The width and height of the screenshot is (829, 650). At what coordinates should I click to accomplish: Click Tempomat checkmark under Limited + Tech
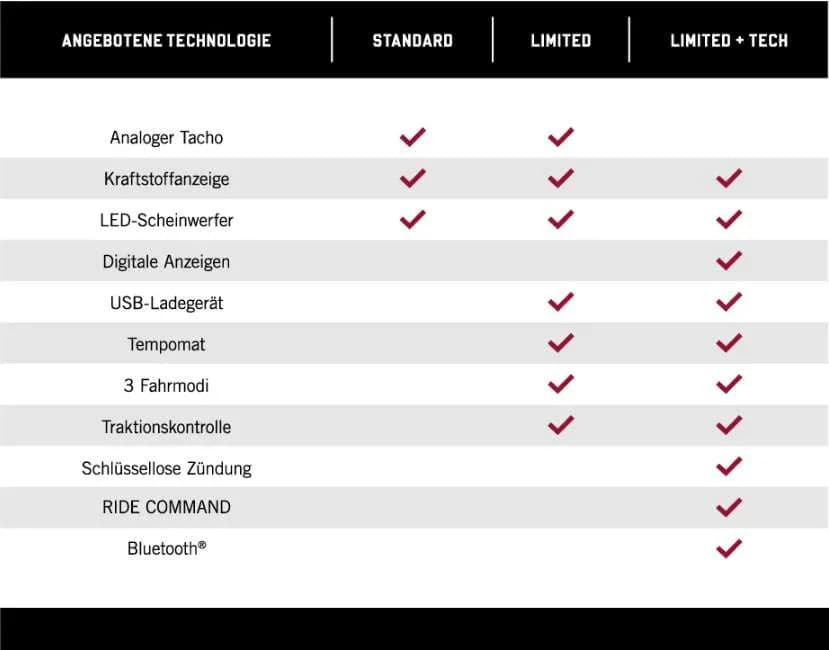tap(729, 343)
